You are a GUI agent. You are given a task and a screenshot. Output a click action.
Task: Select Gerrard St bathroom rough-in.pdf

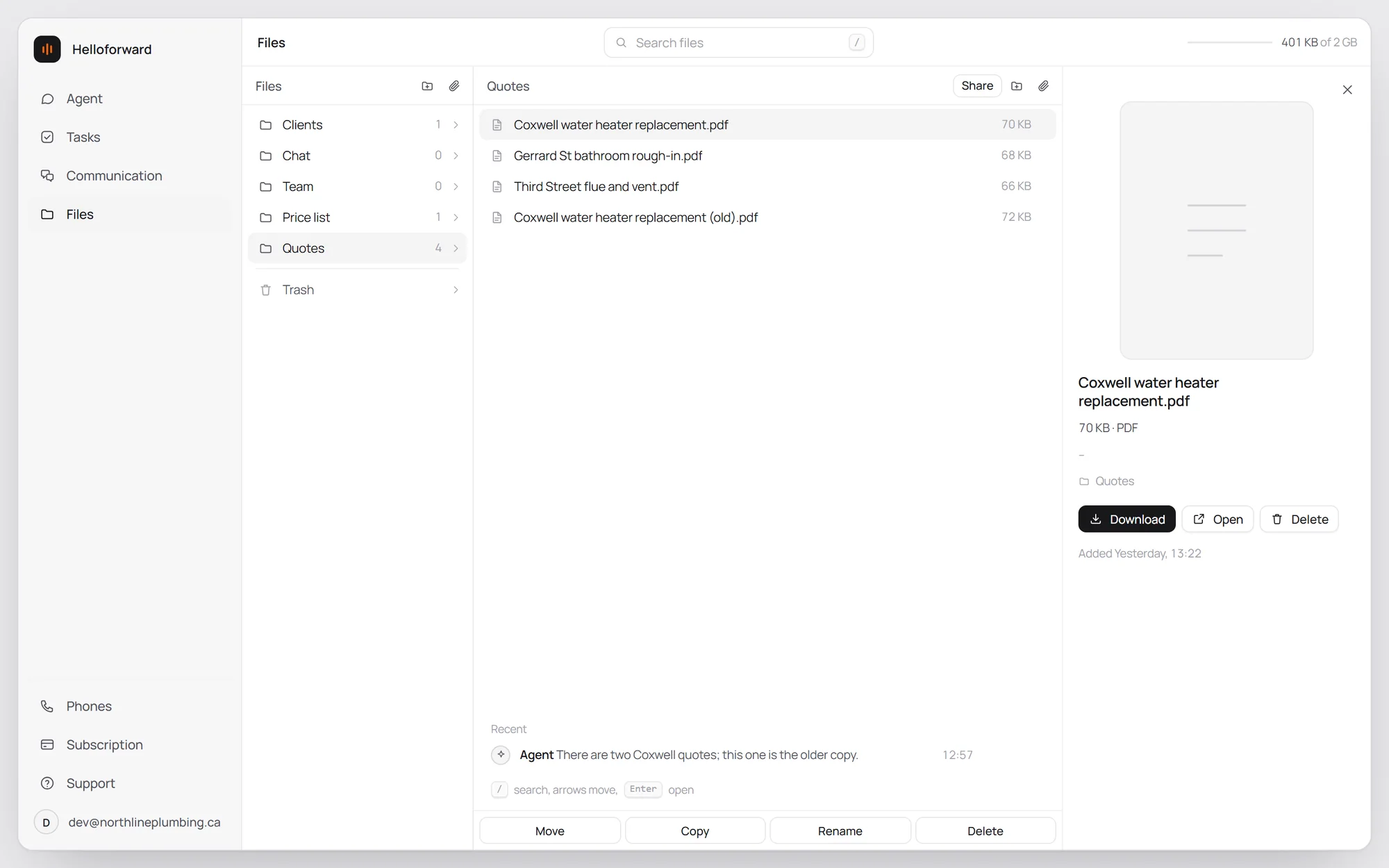point(767,156)
